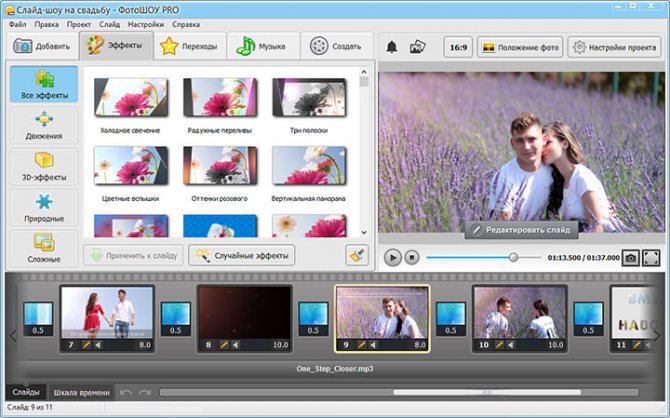The width and height of the screenshot is (670, 418).
Task: Open the Переходы tab
Action: pyautogui.click(x=190, y=46)
